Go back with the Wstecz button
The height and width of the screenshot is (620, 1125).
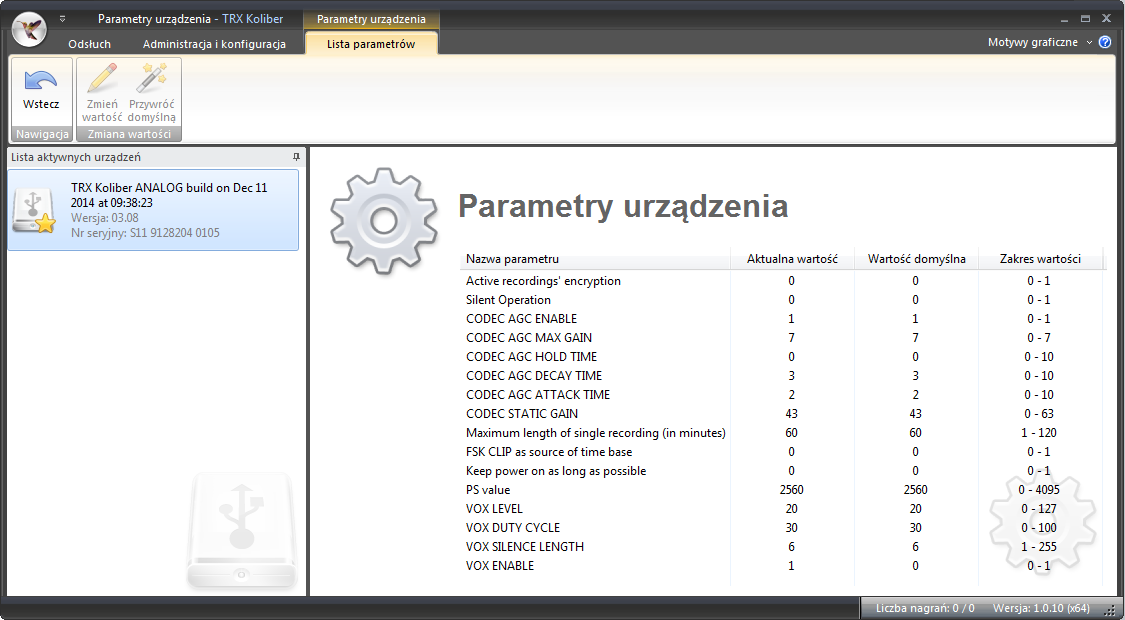pos(41,92)
